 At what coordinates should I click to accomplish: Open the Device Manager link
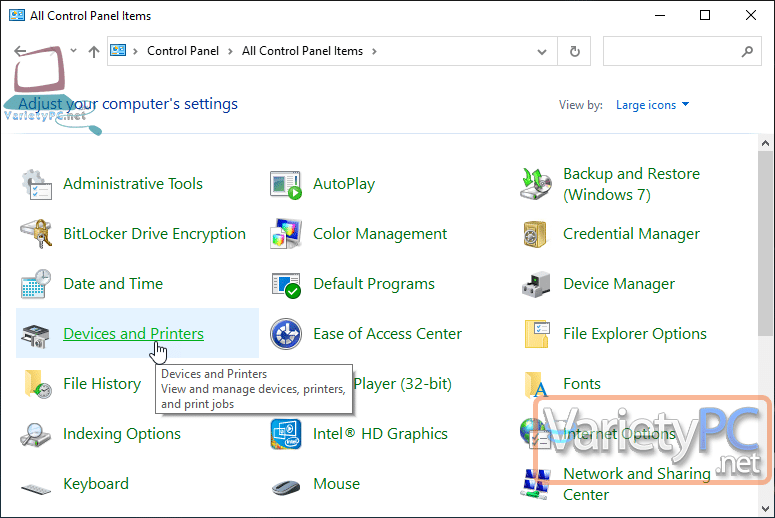point(619,284)
